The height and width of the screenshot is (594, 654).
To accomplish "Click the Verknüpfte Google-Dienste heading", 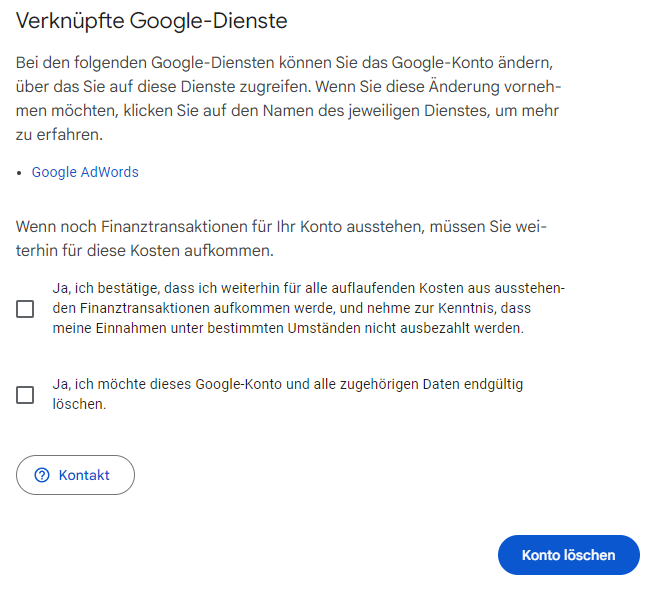I will [x=150, y=21].
